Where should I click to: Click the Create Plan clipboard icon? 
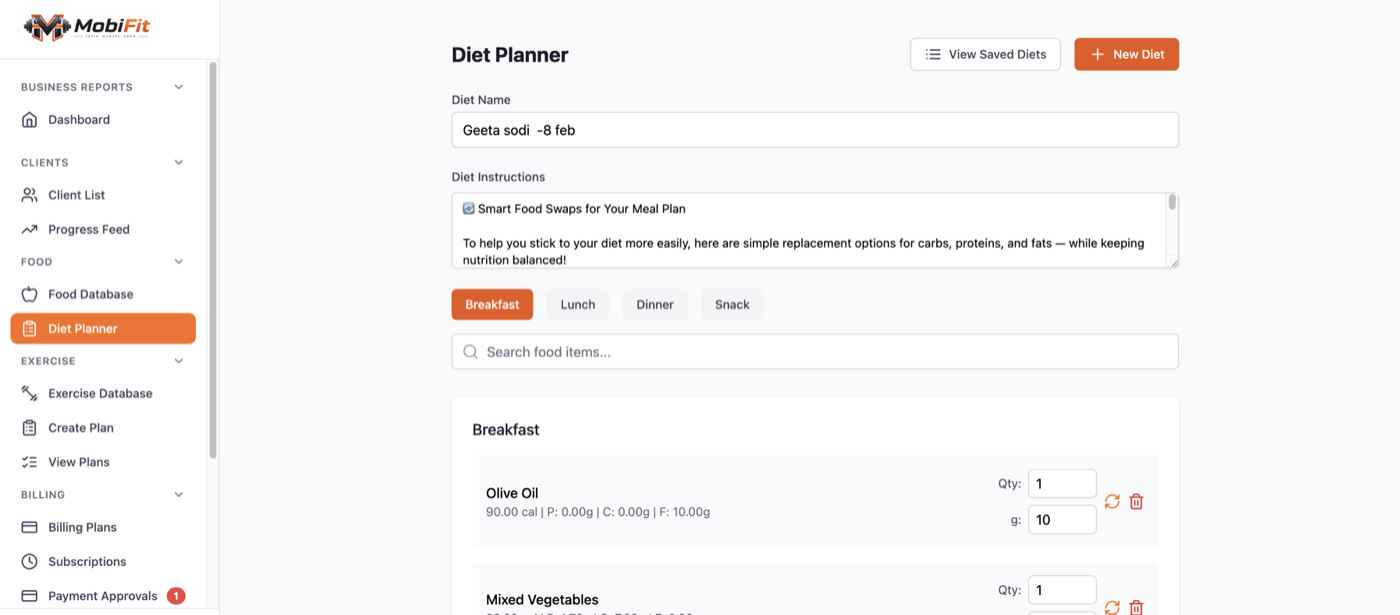(30, 427)
